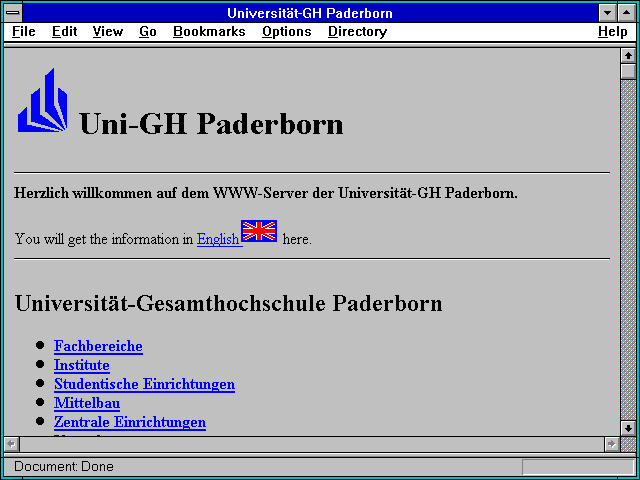Click the horizontal scrollbar left arrow
The width and height of the screenshot is (640, 480).
[12, 444]
